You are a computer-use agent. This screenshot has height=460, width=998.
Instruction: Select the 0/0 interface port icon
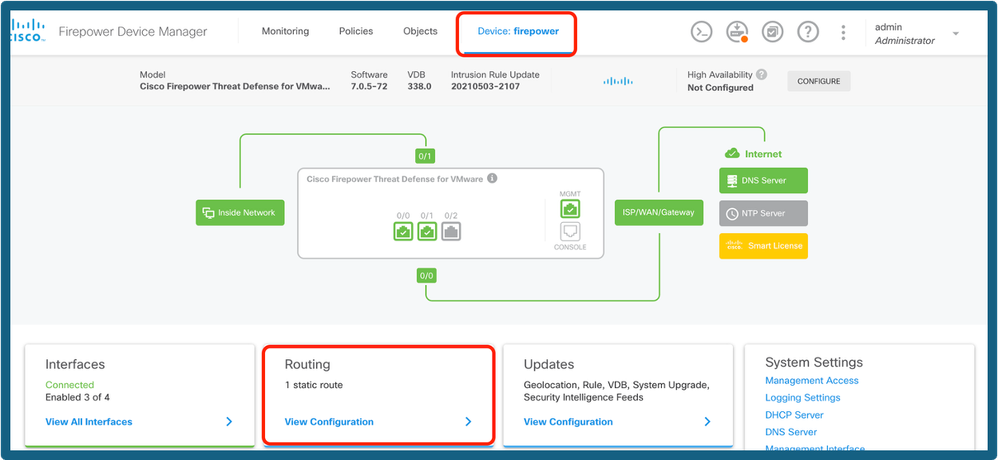coord(403,232)
